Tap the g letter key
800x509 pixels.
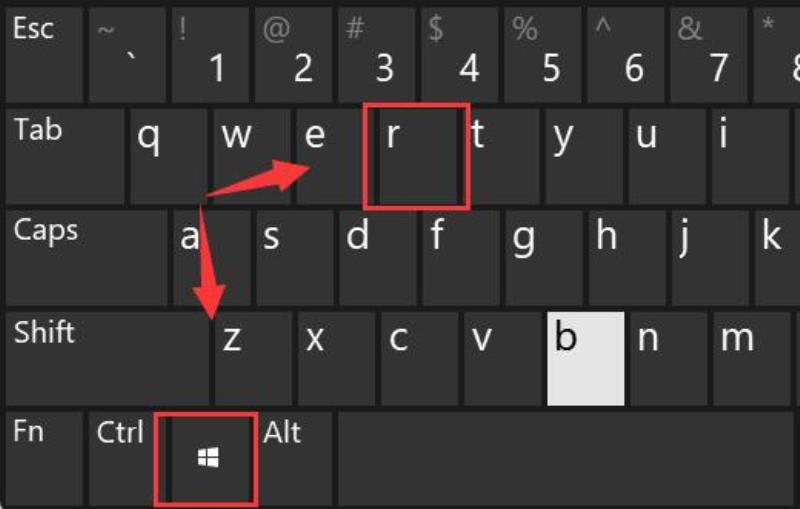point(544,258)
